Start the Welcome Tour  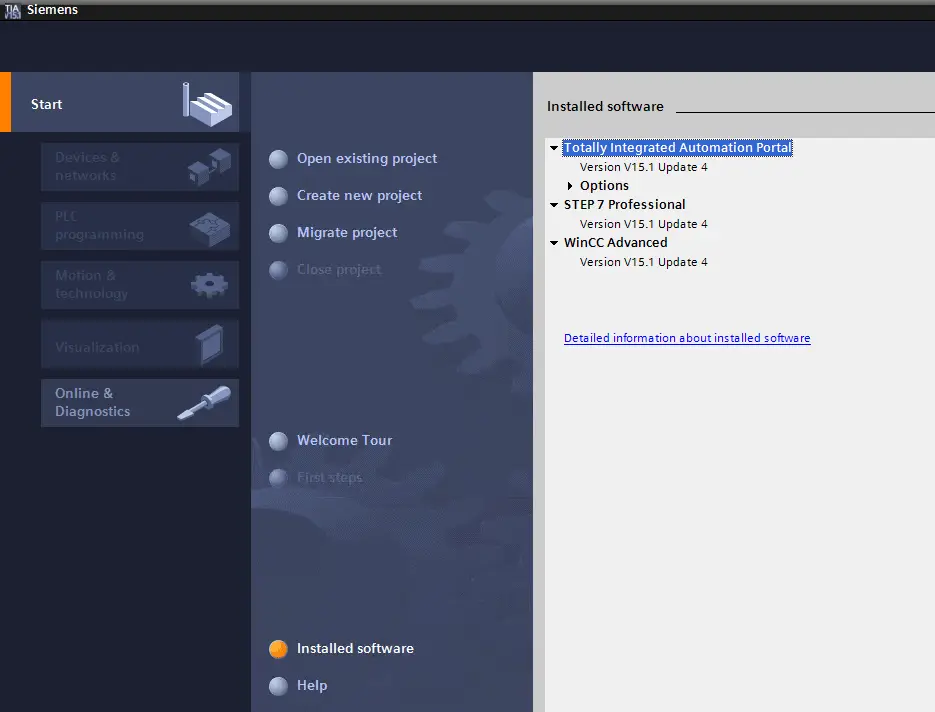(345, 440)
